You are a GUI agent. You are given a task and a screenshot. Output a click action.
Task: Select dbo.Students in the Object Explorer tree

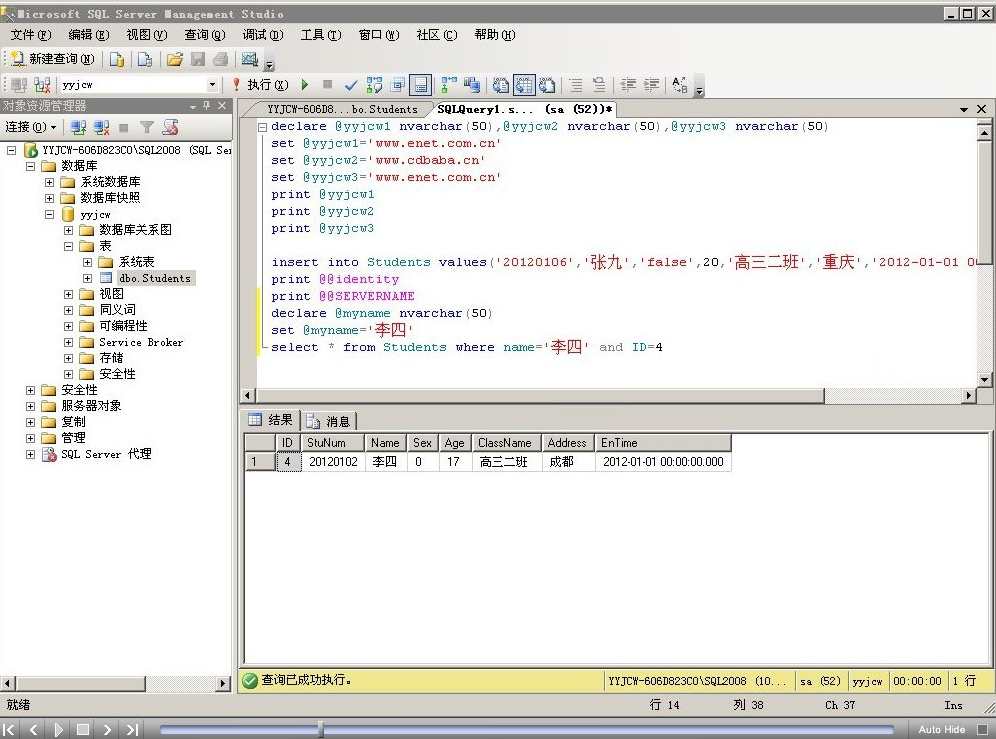click(155, 278)
